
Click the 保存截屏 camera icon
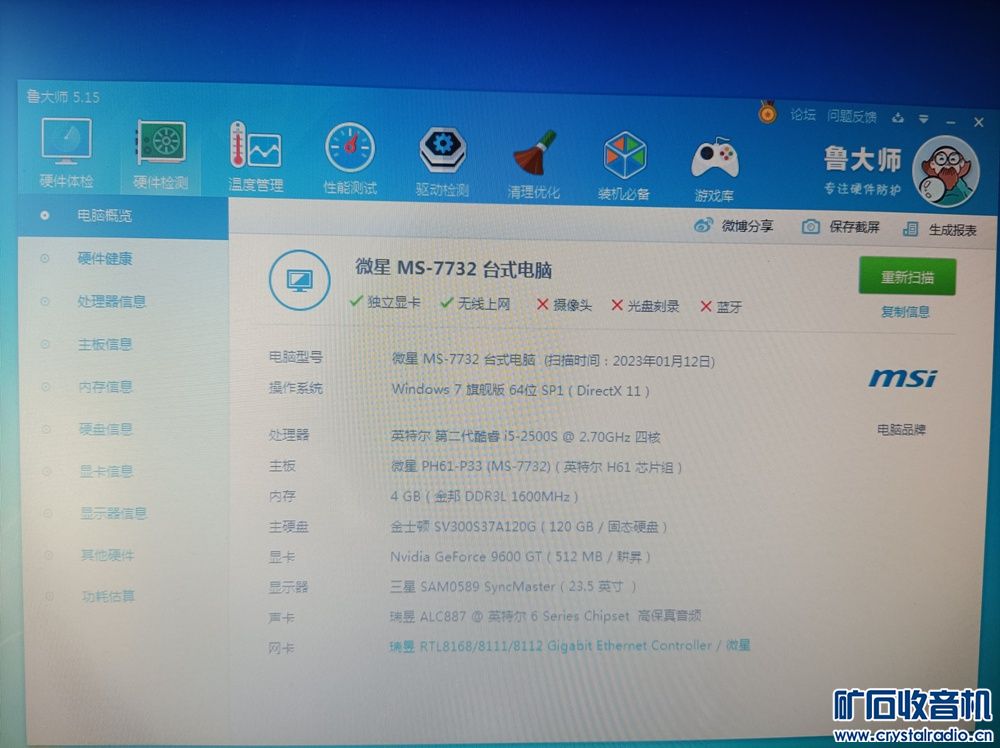click(811, 226)
